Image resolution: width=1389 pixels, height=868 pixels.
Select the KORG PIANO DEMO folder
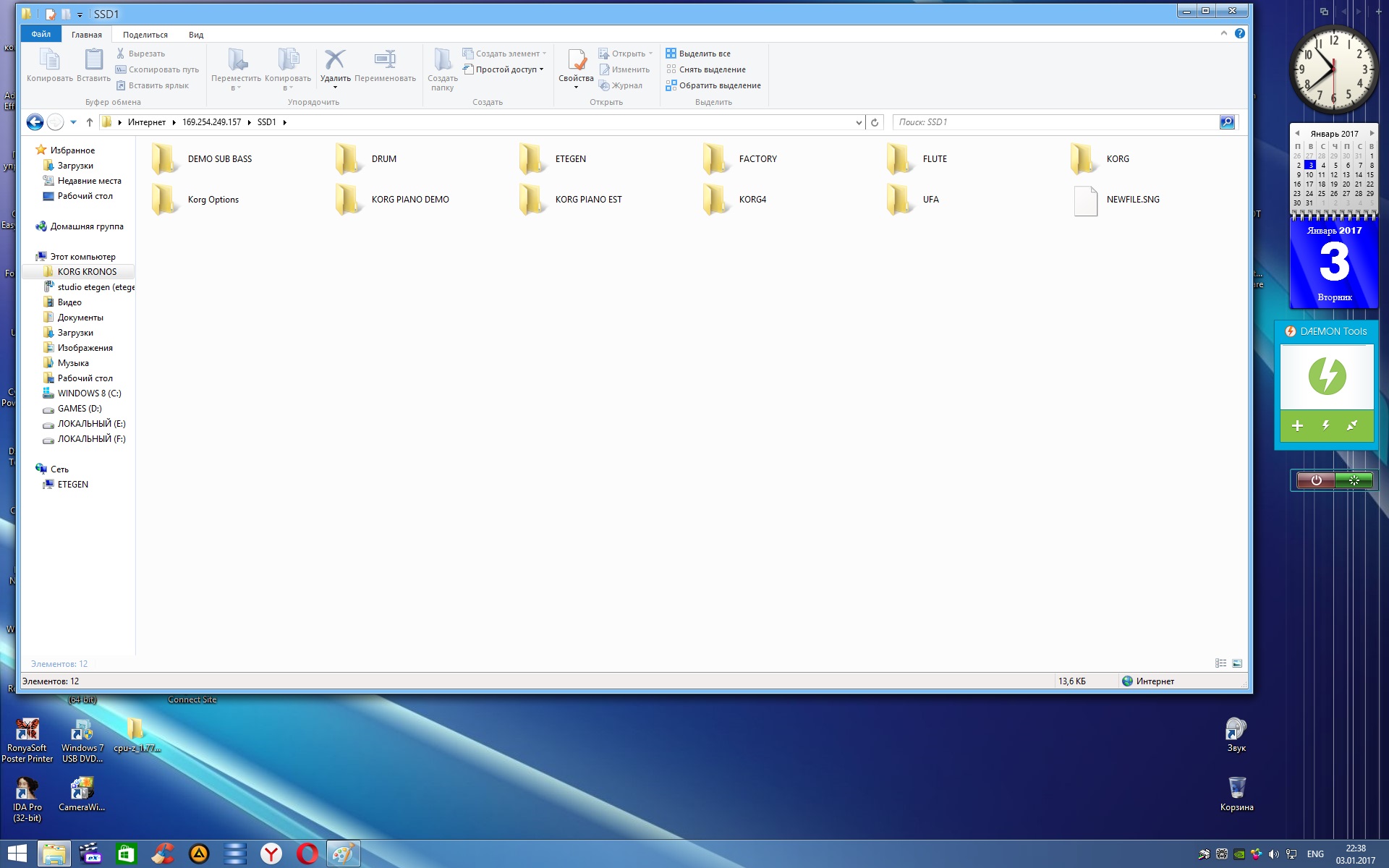tap(409, 200)
